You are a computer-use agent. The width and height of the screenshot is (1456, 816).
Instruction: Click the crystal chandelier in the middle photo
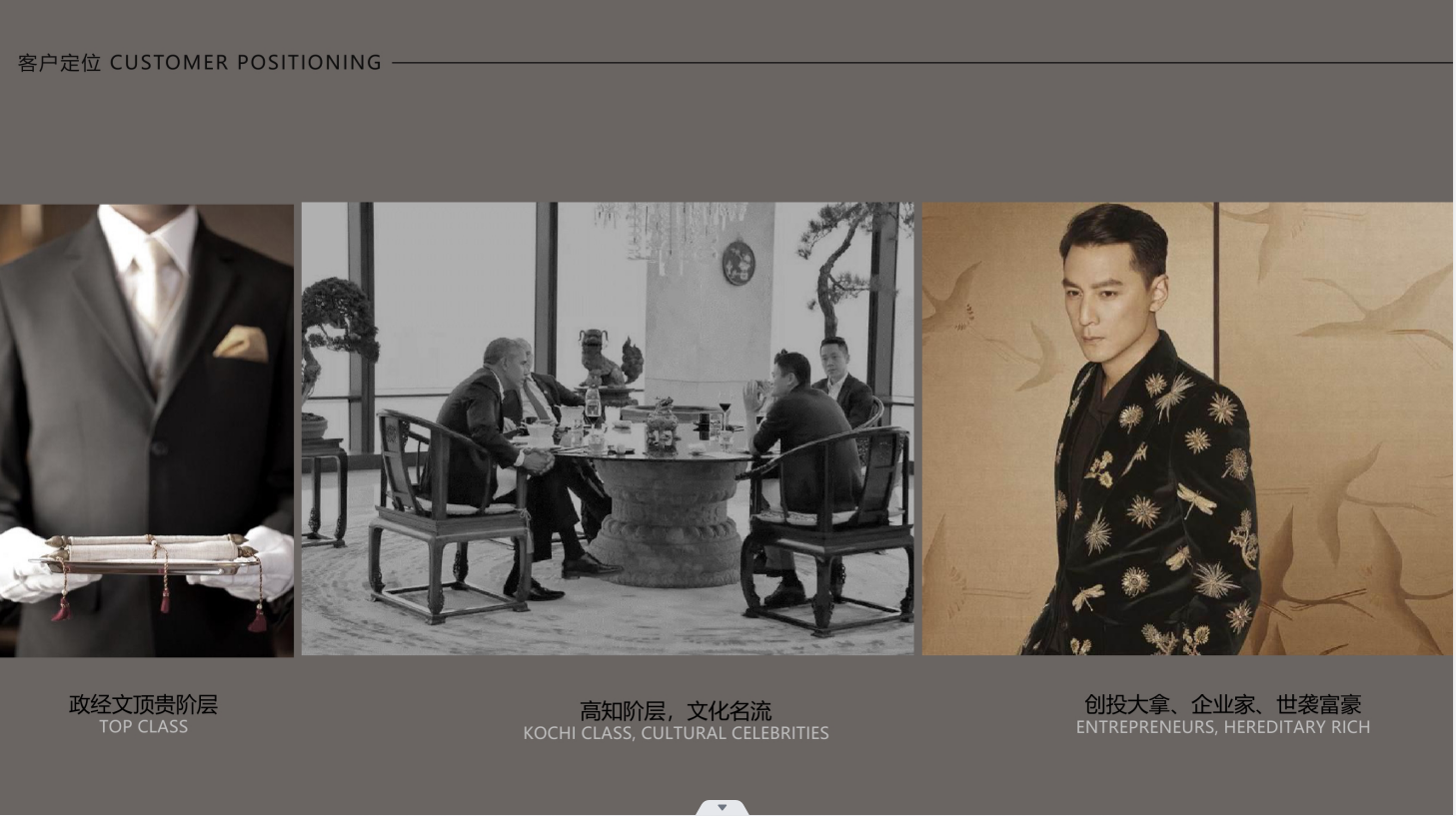670,232
